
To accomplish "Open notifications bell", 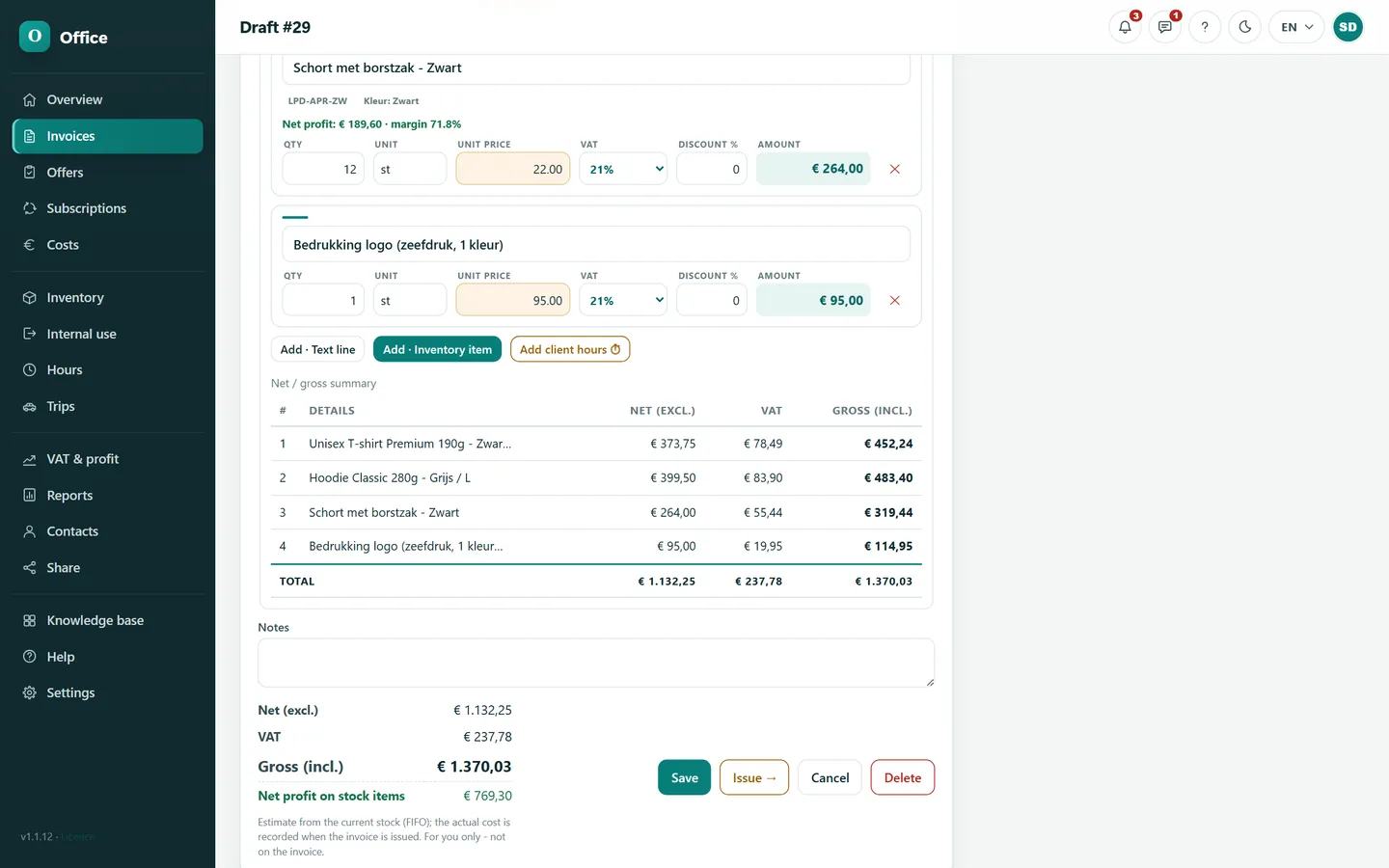I will (1125, 27).
